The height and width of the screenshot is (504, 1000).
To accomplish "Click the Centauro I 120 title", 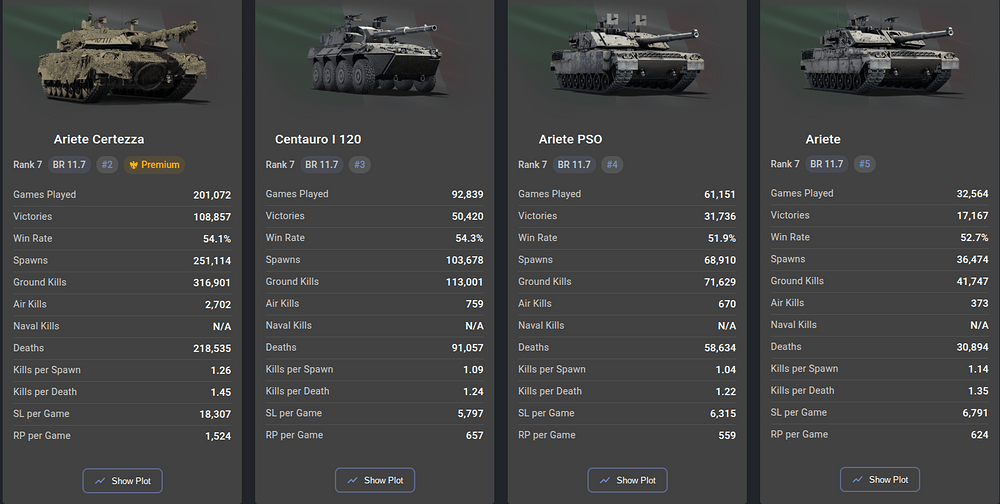I will [x=318, y=139].
